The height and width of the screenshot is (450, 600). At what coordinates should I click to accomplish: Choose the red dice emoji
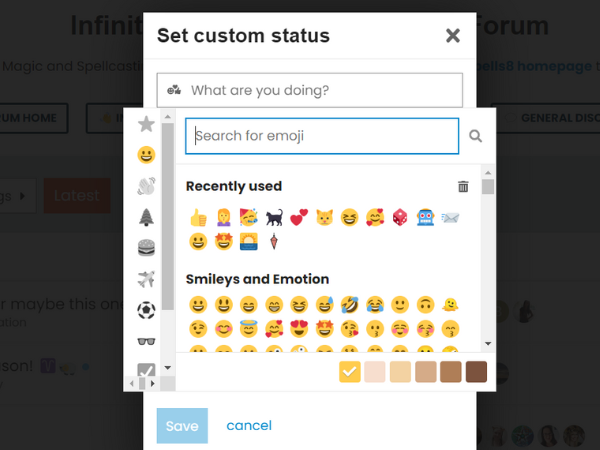[398, 217]
